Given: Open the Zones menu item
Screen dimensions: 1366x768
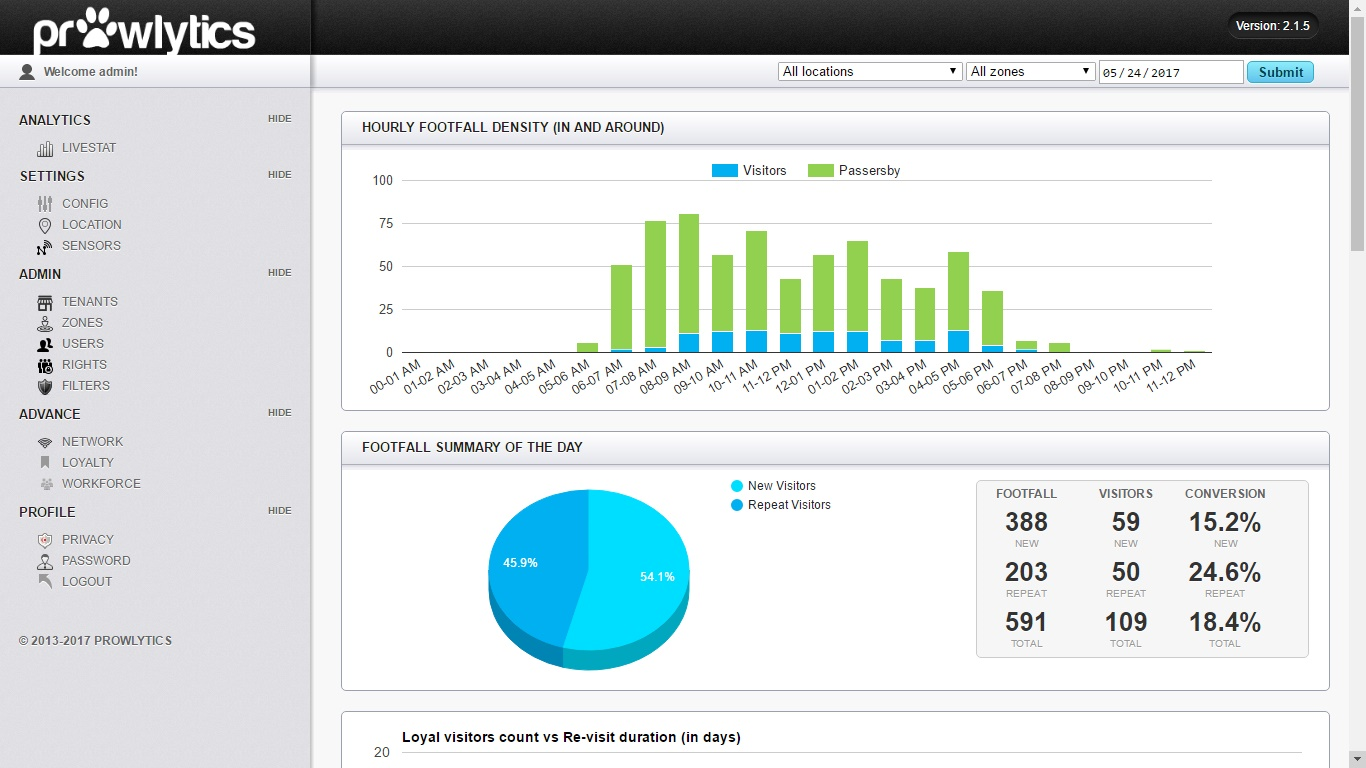Looking at the screenshot, I should coord(82,323).
